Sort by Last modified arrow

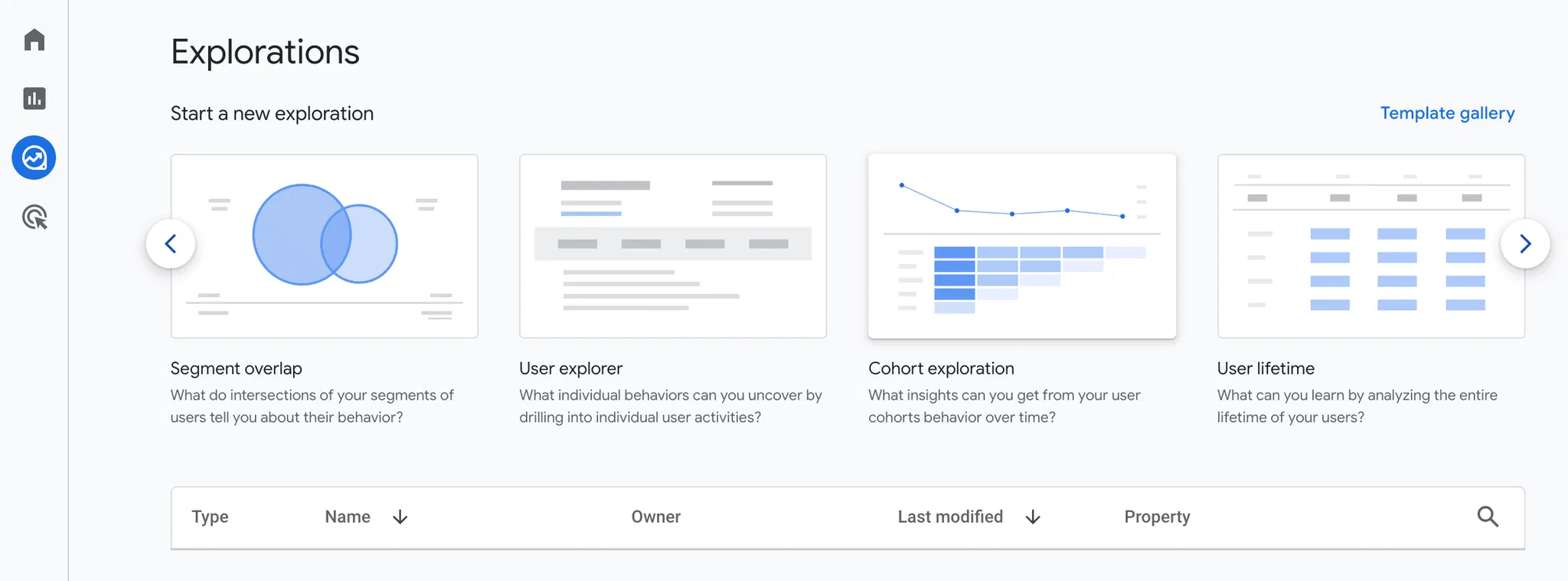click(1033, 517)
